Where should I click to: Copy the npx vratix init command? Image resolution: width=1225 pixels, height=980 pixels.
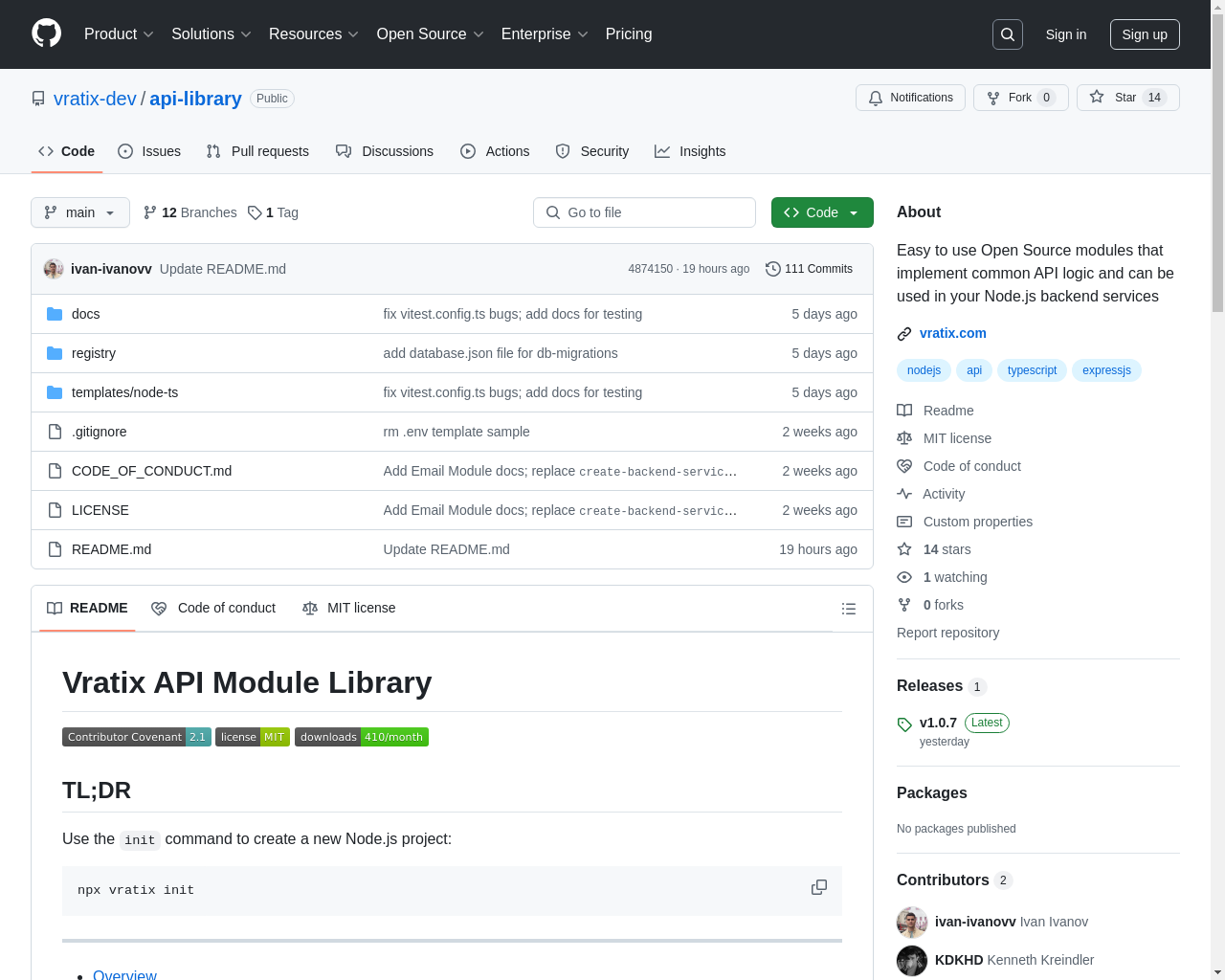point(819,887)
